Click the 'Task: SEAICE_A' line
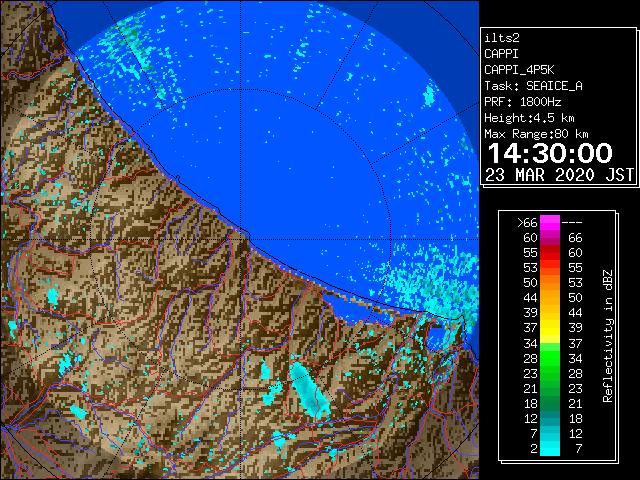Screen dimensions: 640x480 point(533,86)
